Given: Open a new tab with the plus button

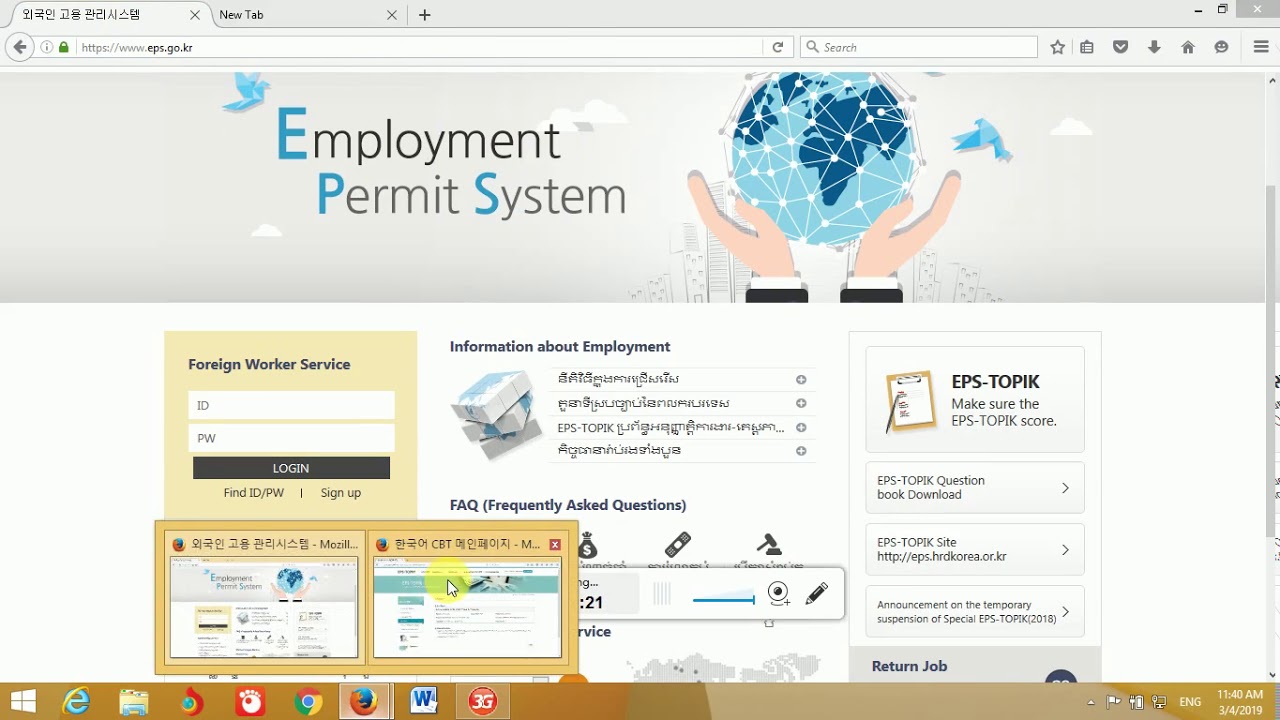Looking at the screenshot, I should pos(425,15).
